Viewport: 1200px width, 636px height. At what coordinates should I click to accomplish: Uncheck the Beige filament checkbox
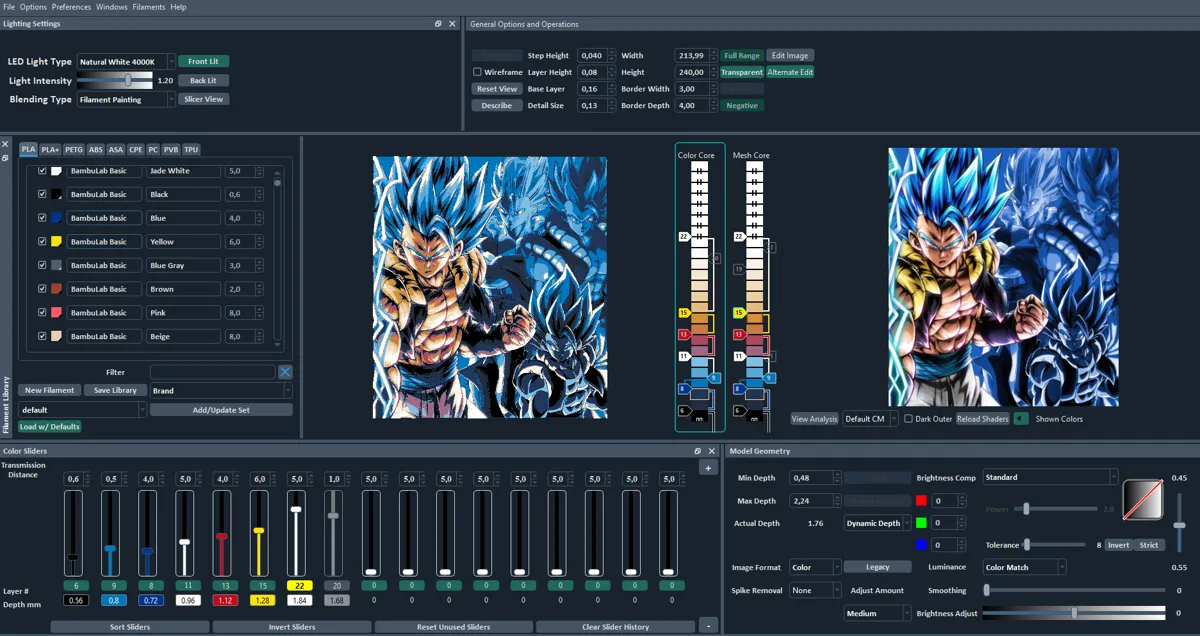pos(42,337)
